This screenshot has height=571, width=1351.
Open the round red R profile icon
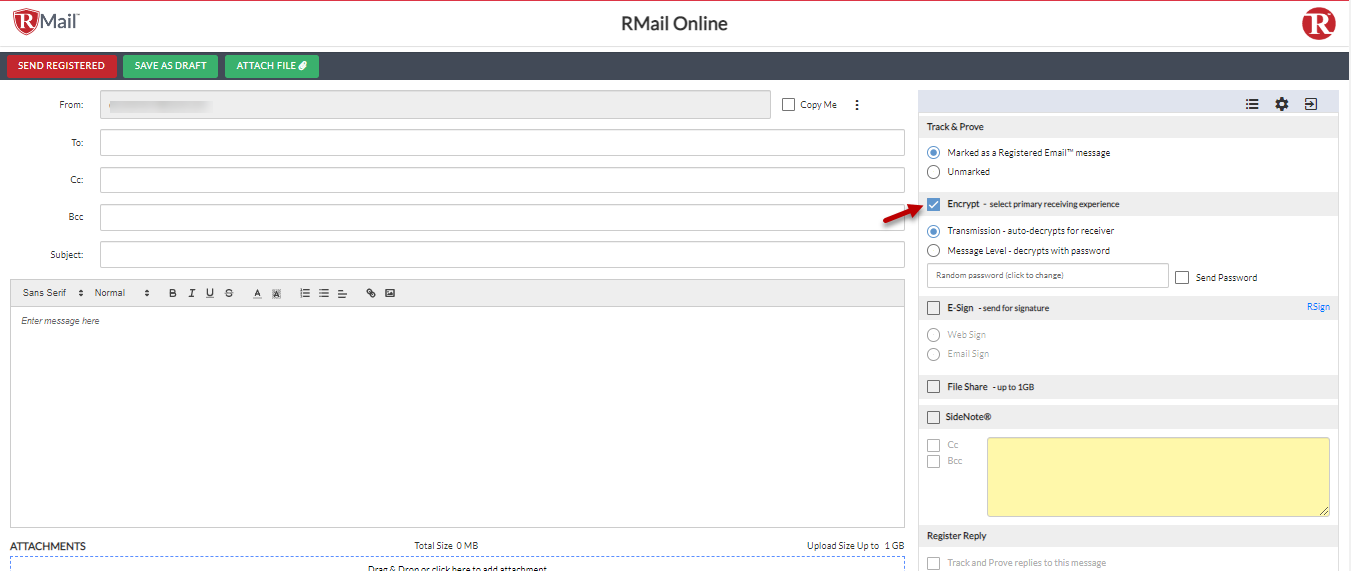(1318, 23)
